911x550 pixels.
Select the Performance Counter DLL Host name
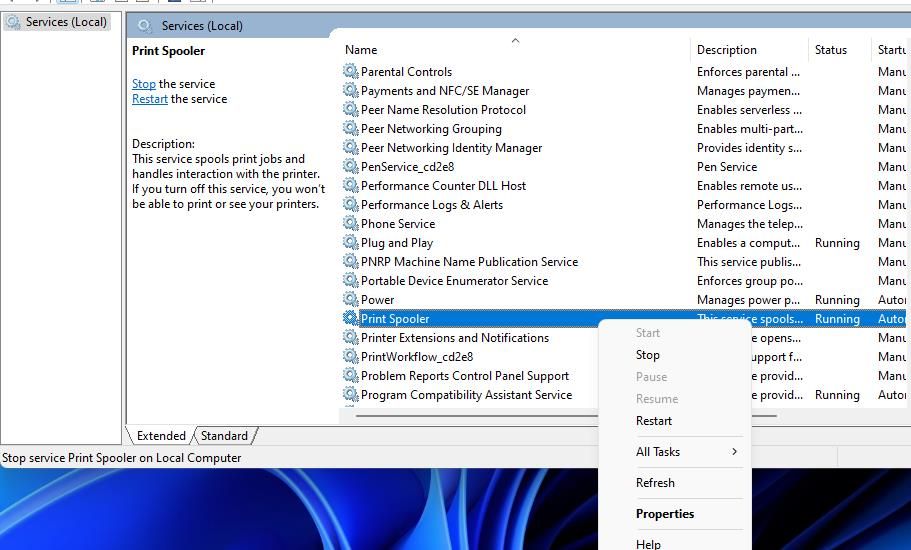[443, 186]
